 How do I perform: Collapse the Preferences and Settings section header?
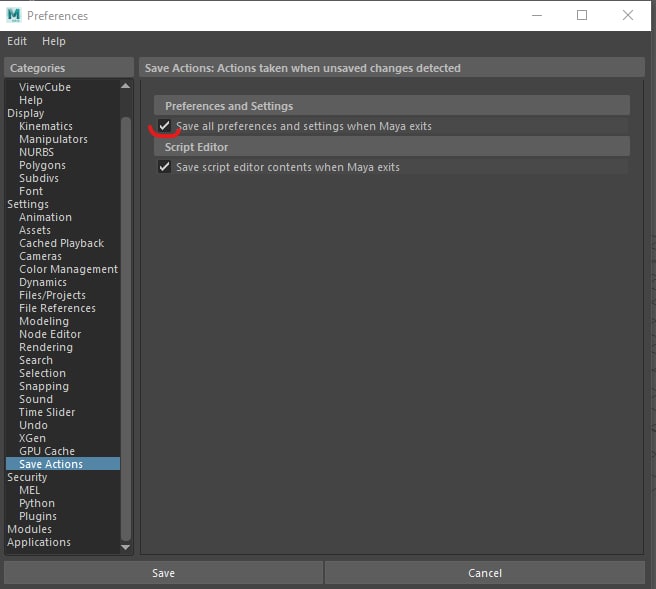pyautogui.click(x=392, y=106)
